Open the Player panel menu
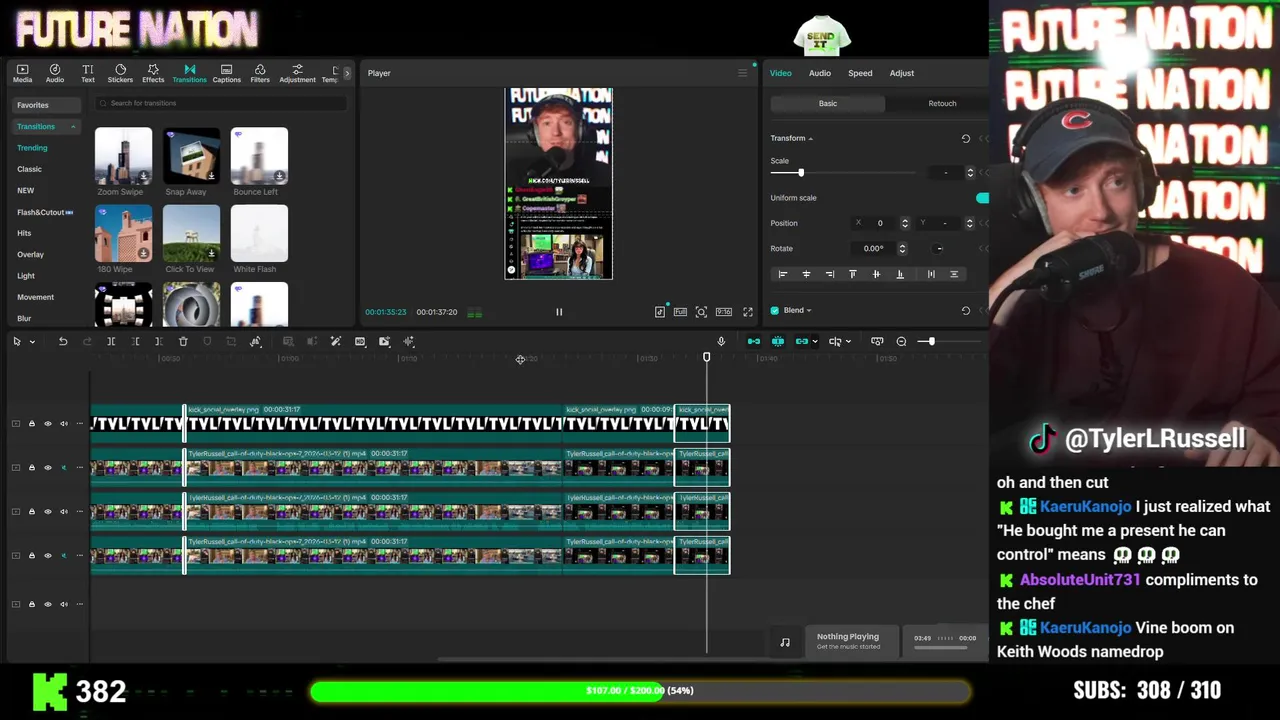 (x=742, y=73)
